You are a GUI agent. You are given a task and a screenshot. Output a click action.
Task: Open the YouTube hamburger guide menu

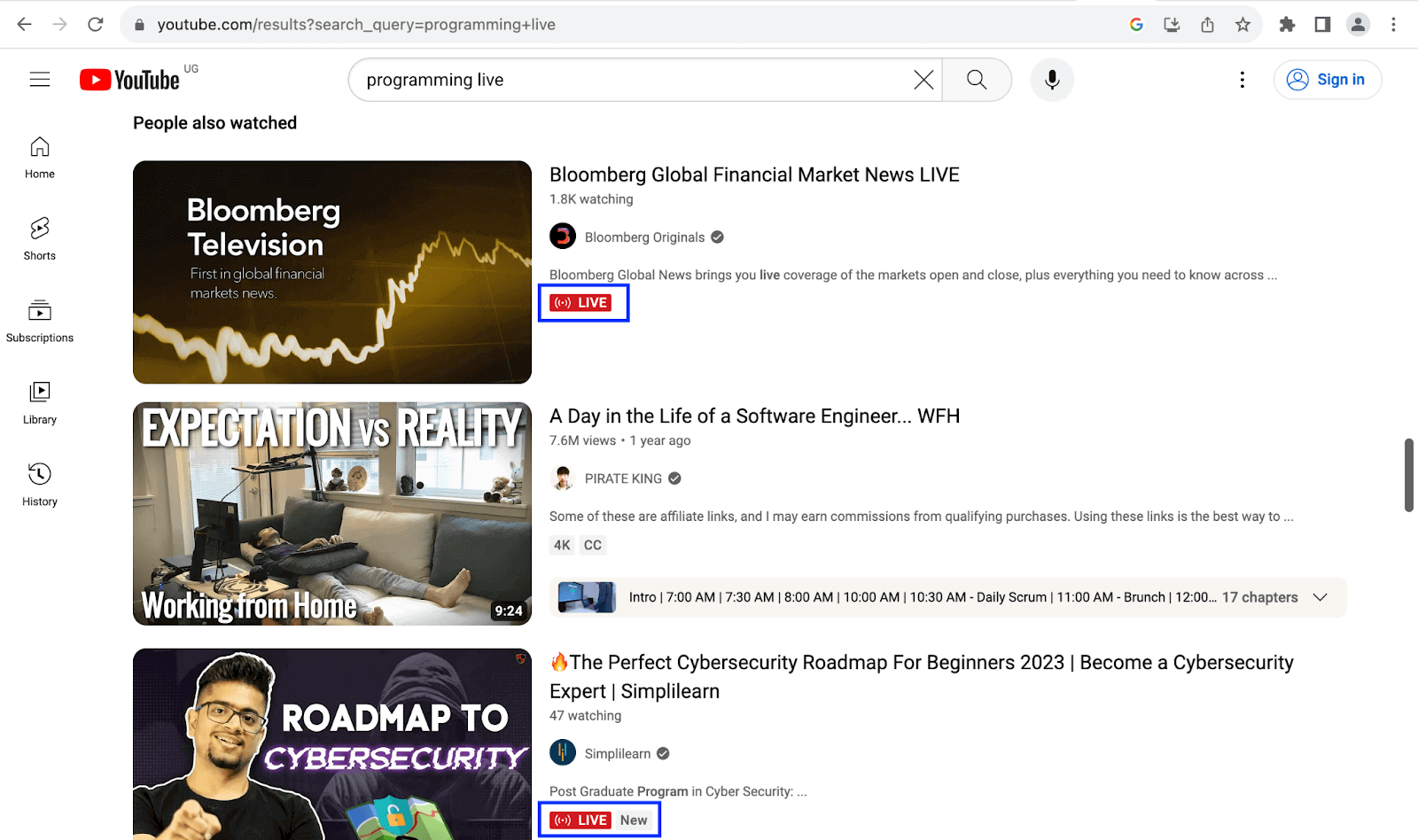point(40,80)
